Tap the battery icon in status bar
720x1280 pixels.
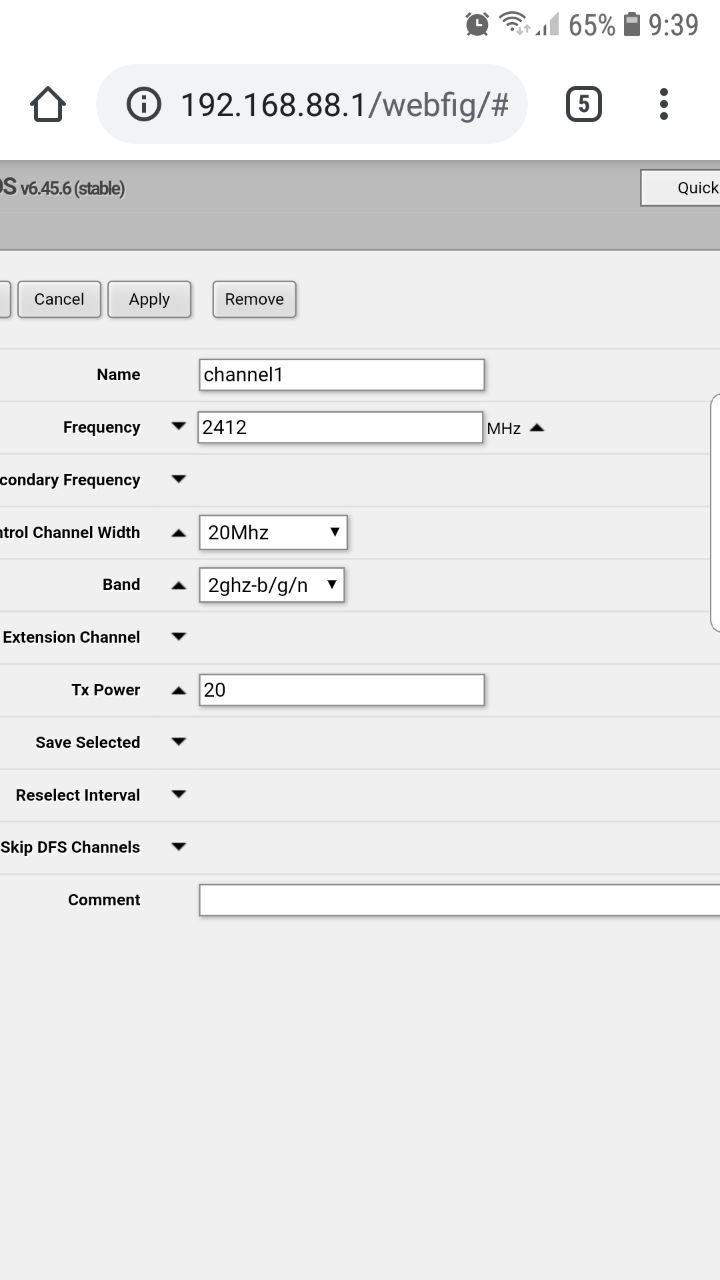click(632, 24)
